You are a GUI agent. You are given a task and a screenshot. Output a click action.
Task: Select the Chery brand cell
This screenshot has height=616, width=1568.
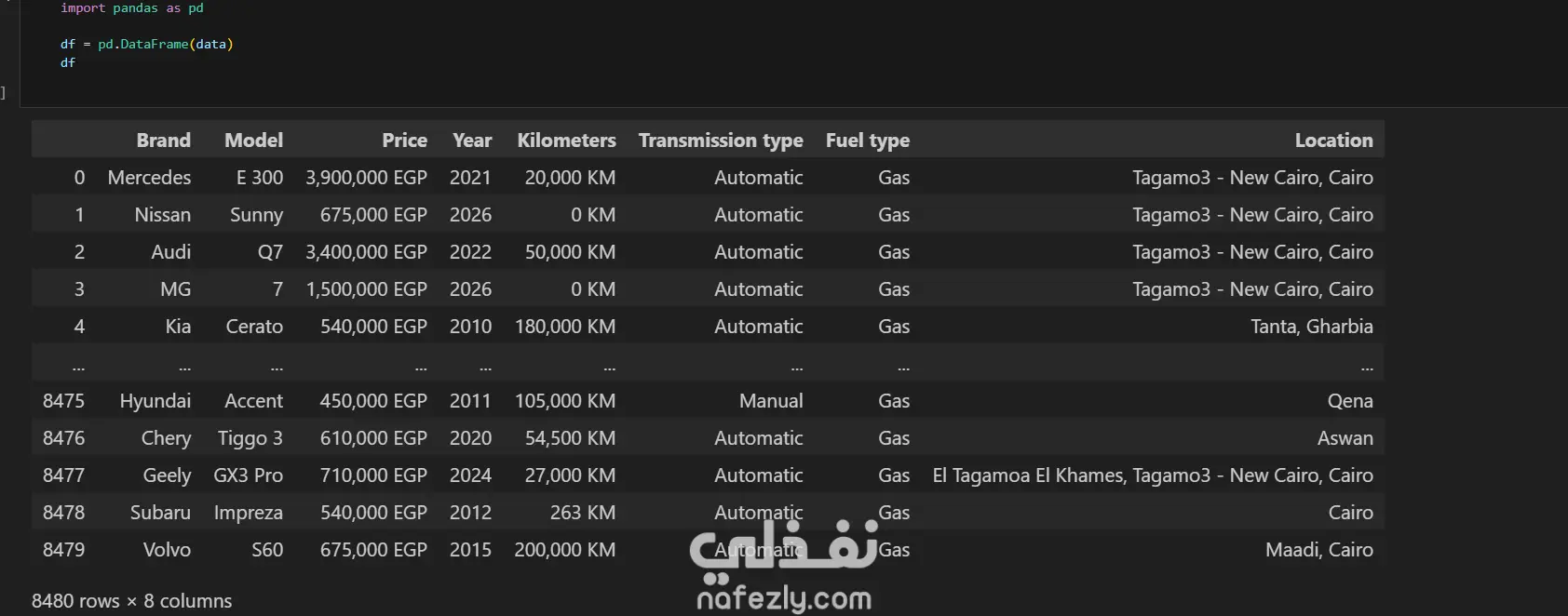[x=166, y=438]
